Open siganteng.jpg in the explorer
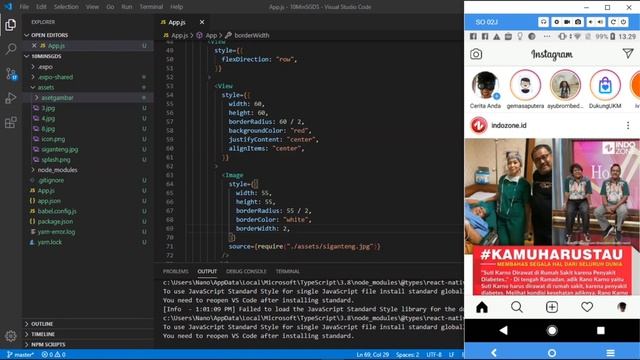The height and width of the screenshot is (360, 640). 88,149
